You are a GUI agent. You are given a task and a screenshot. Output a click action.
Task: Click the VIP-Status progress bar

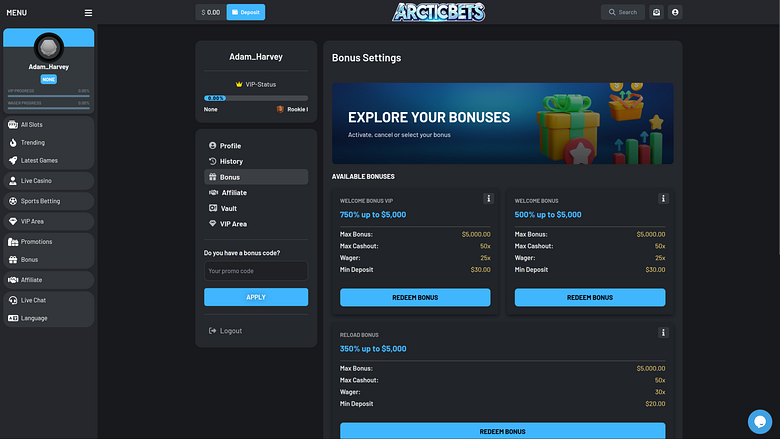coord(256,98)
